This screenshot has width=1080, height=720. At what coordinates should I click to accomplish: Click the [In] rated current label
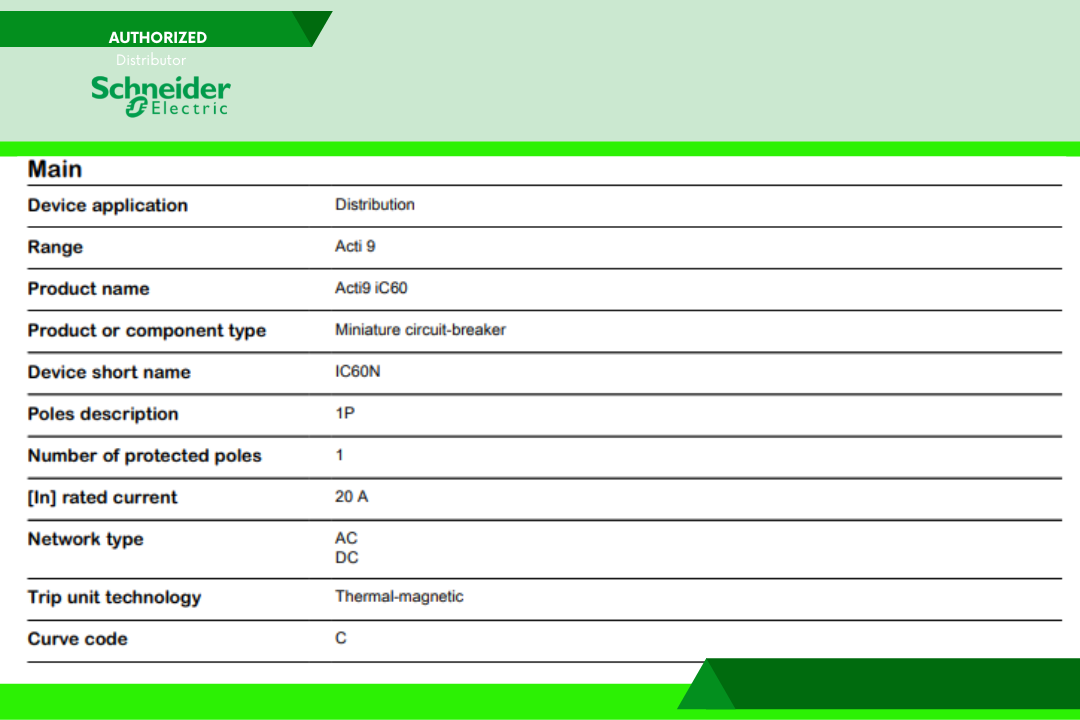coord(102,497)
